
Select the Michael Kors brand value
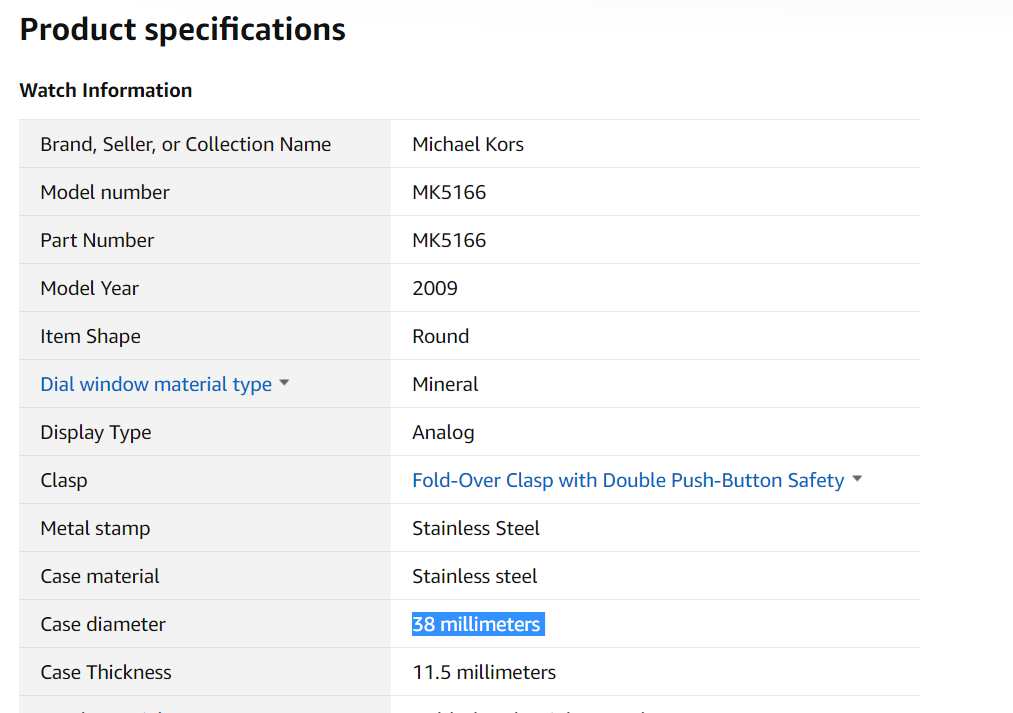point(468,144)
